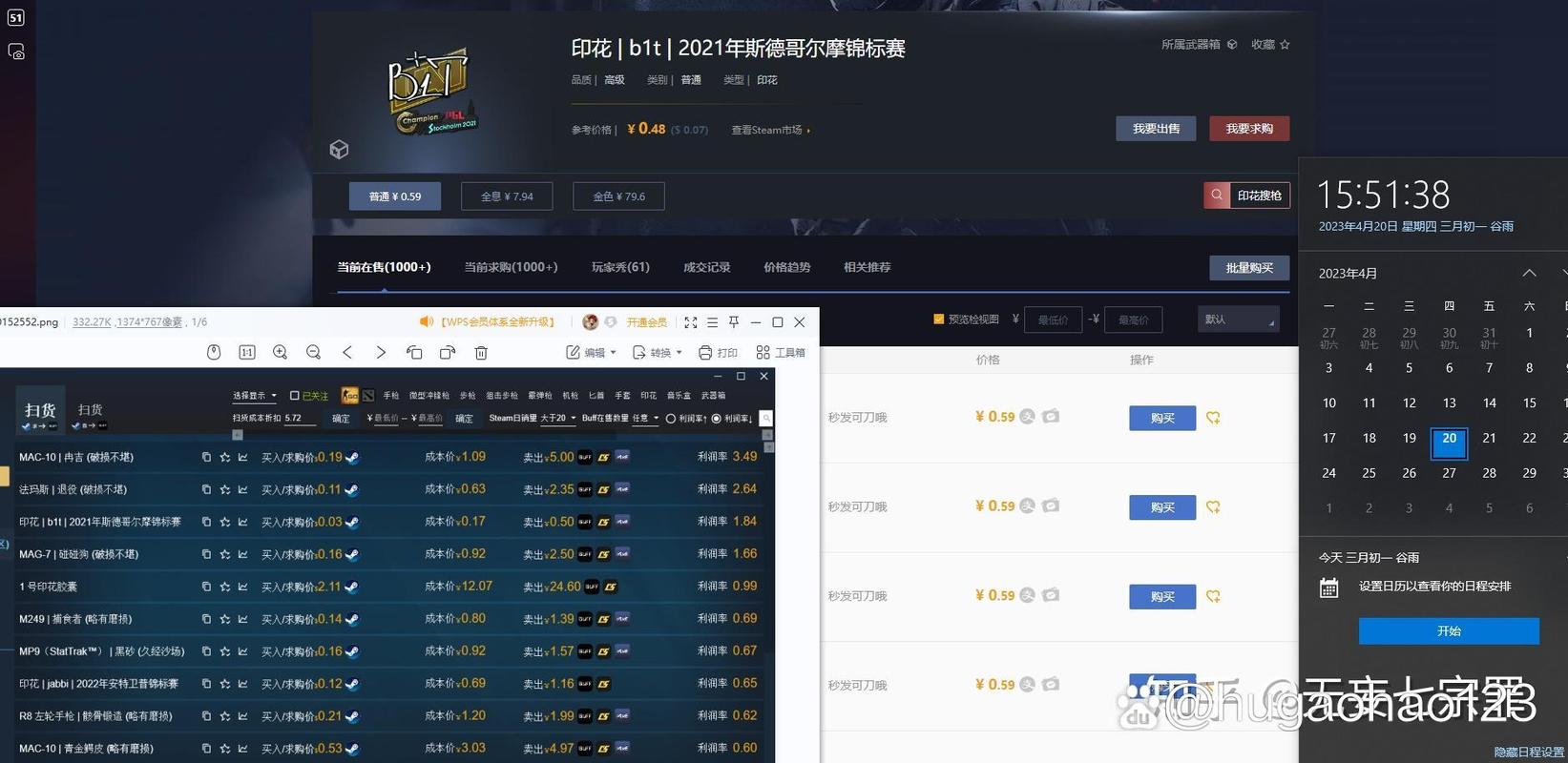Zoom out with the image viewer magnifier minus
This screenshot has width=1568, height=763.
pyautogui.click(x=313, y=352)
